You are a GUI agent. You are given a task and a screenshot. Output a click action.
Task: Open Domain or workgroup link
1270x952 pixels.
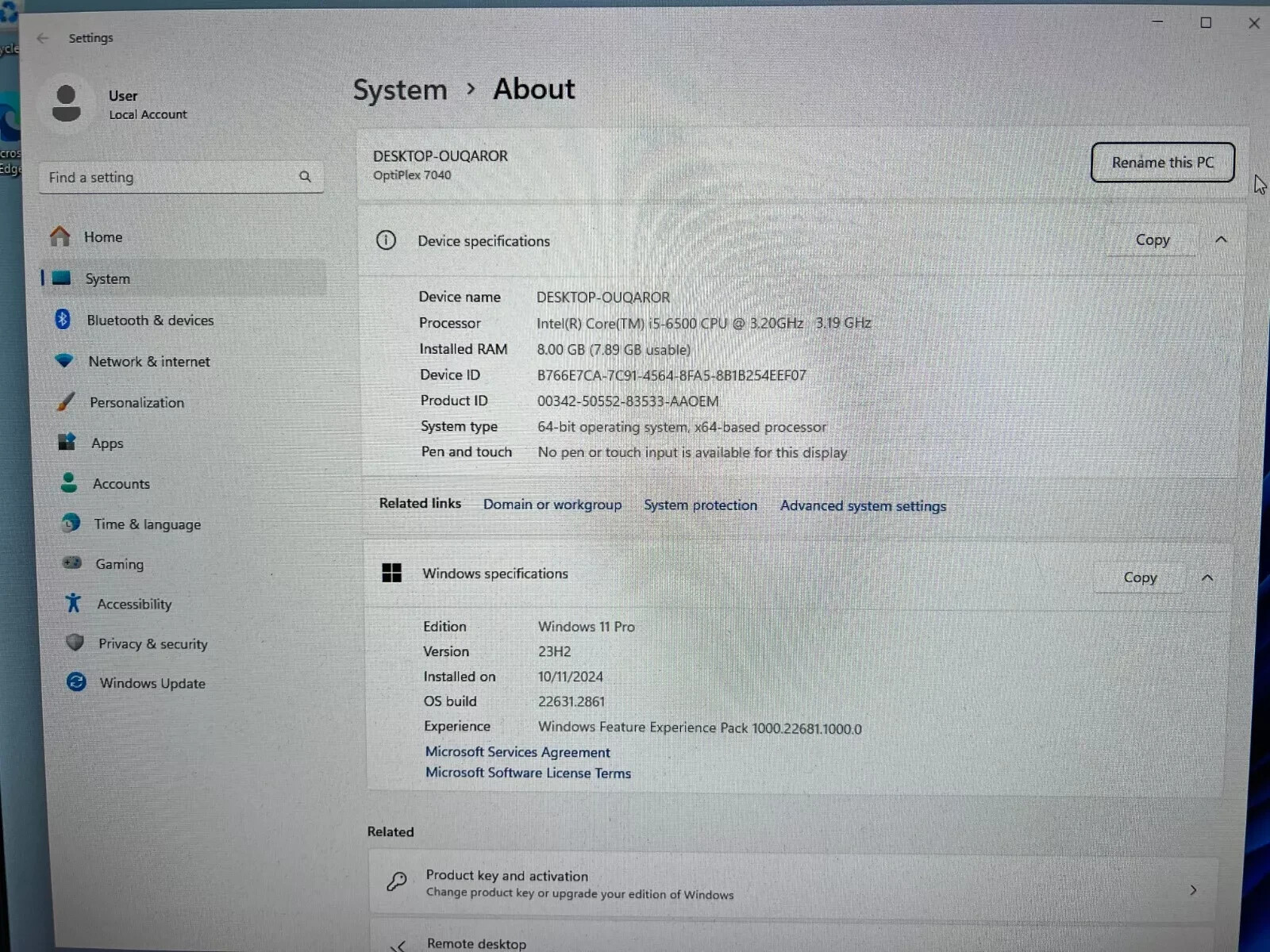[552, 504]
